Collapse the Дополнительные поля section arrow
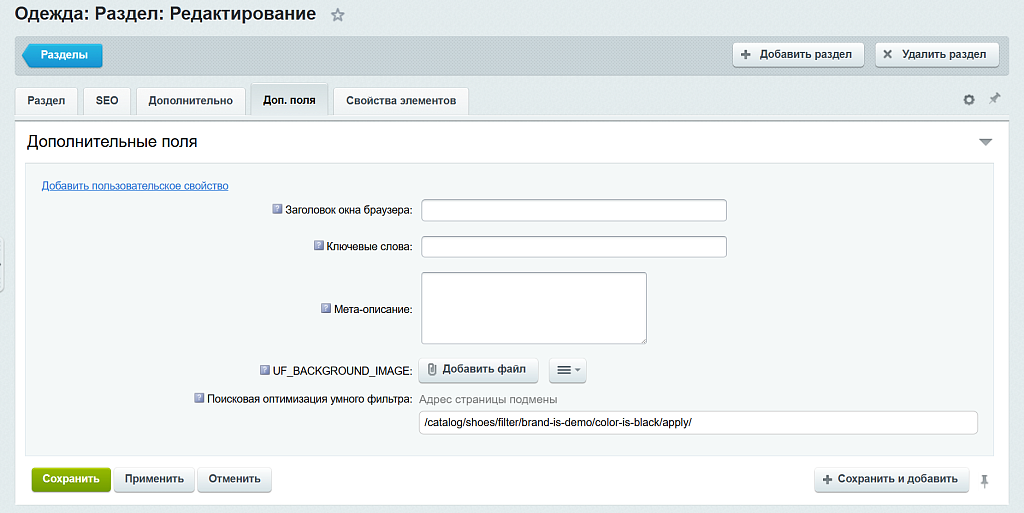The image size is (1024, 513). (x=985, y=142)
